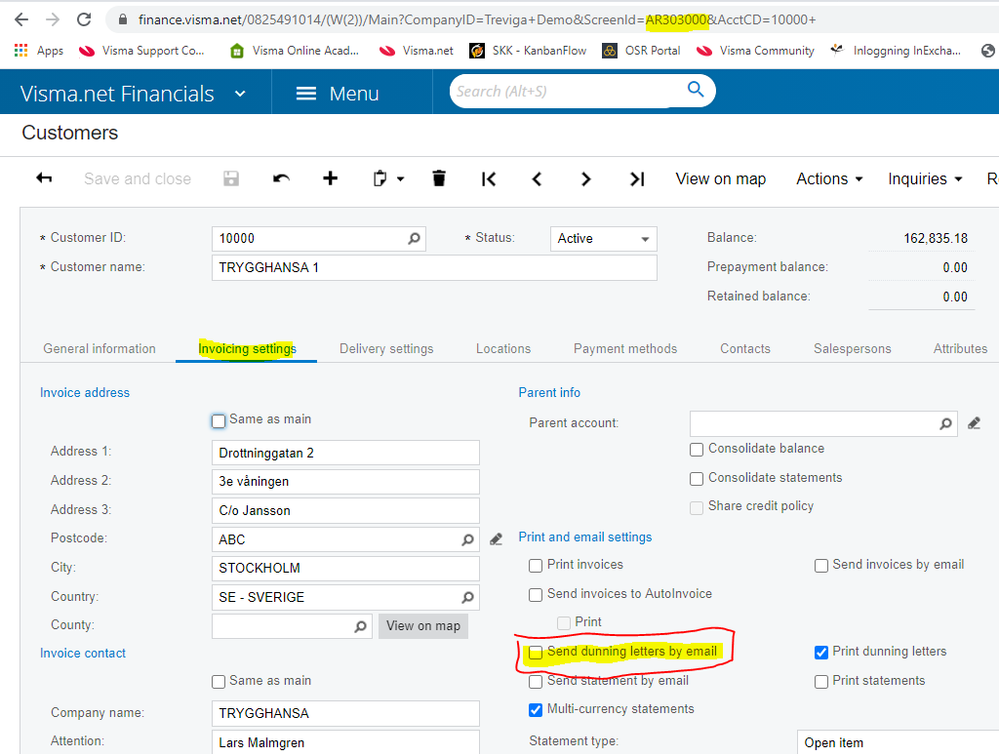Open the Inquiries dropdown menu
The image size is (999, 754).
coord(924,178)
